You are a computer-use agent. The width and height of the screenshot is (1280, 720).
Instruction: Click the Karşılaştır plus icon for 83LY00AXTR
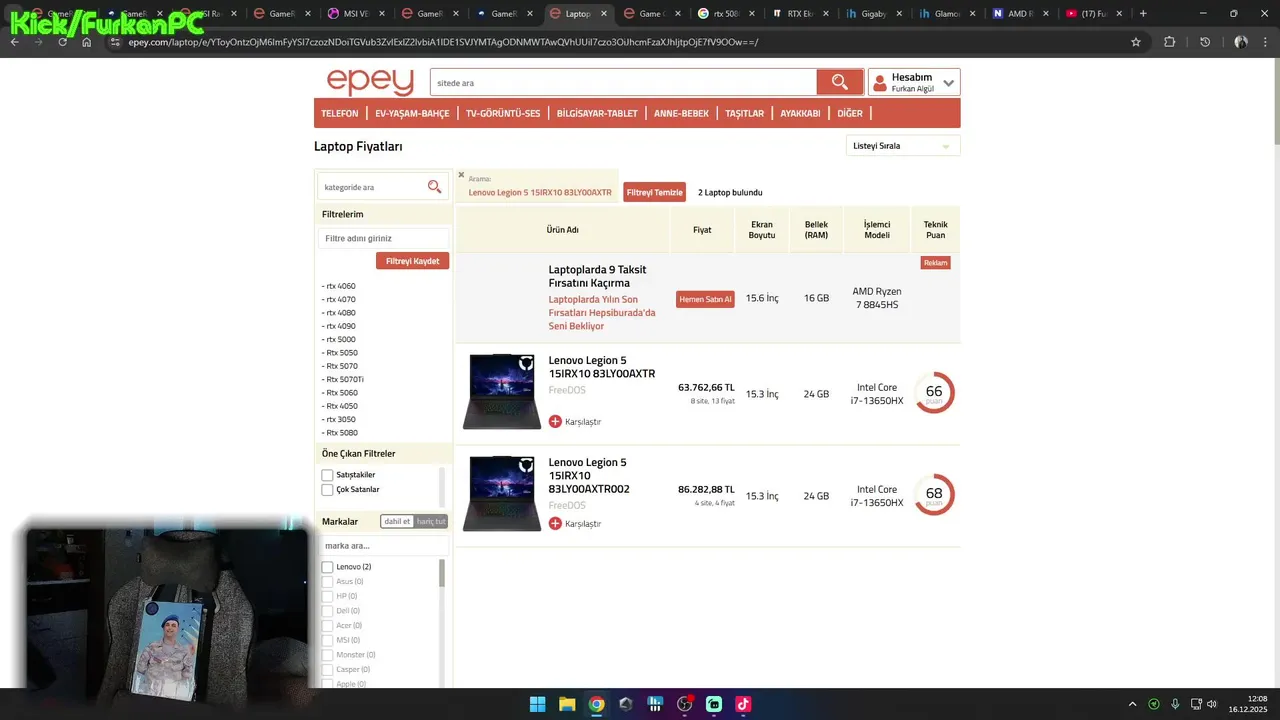[555, 421]
